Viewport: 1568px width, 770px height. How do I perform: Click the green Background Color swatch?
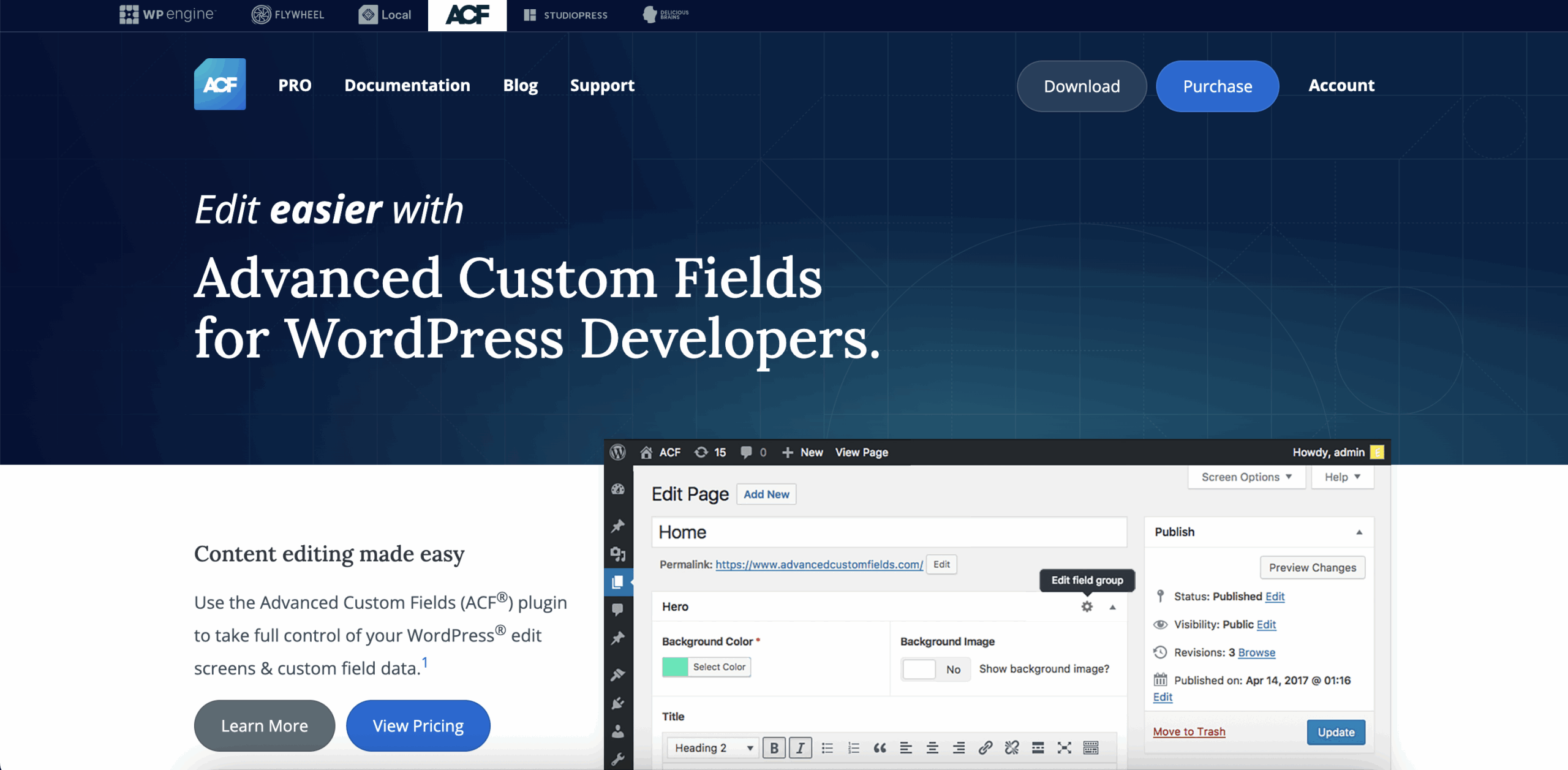[x=675, y=666]
